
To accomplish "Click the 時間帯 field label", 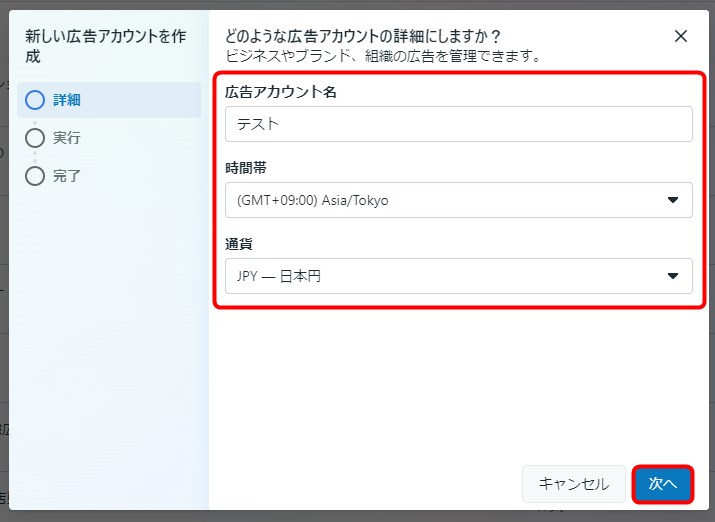I will pyautogui.click(x=246, y=168).
